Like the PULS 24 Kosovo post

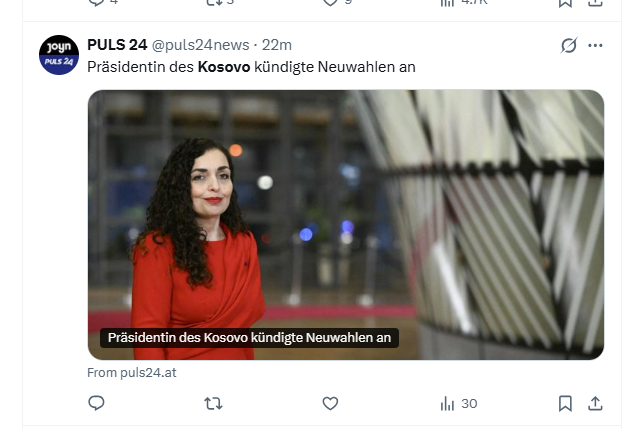point(330,404)
